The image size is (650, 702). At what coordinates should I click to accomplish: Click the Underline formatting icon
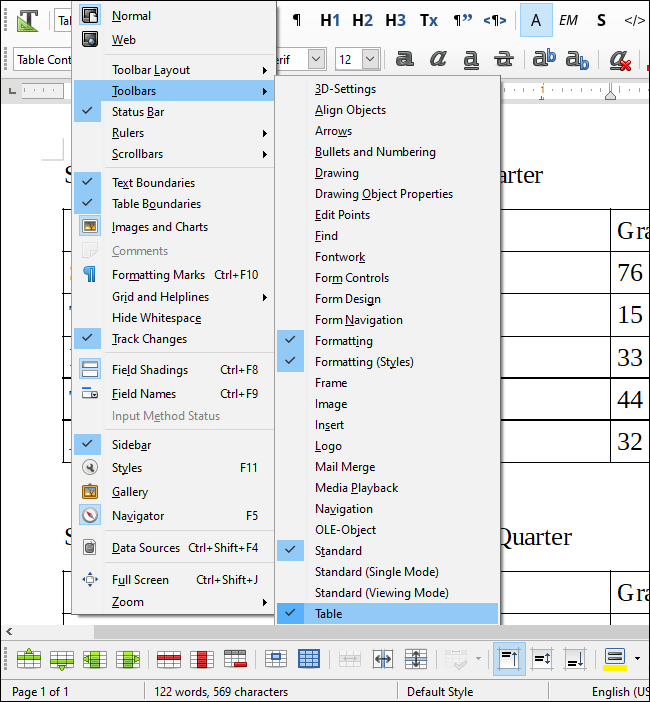[x=471, y=59]
